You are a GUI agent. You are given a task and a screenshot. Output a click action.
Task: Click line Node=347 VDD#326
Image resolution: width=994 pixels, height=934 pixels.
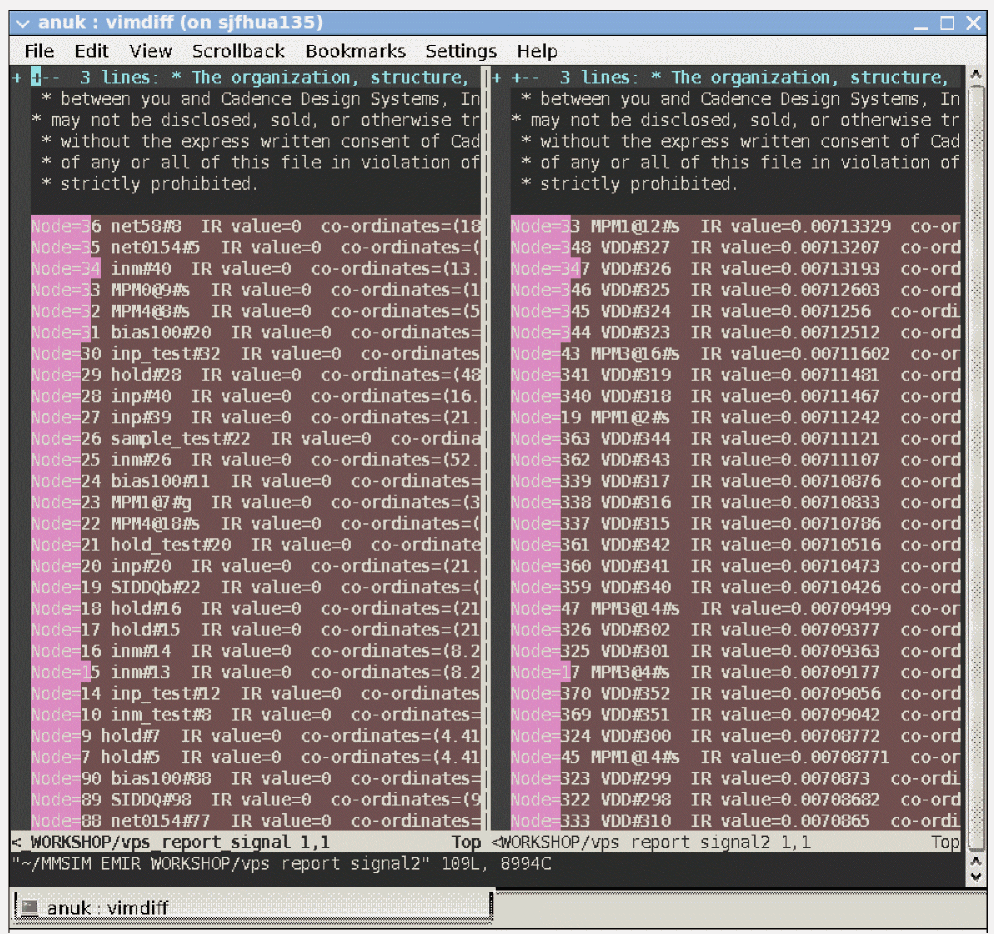pos(736,269)
